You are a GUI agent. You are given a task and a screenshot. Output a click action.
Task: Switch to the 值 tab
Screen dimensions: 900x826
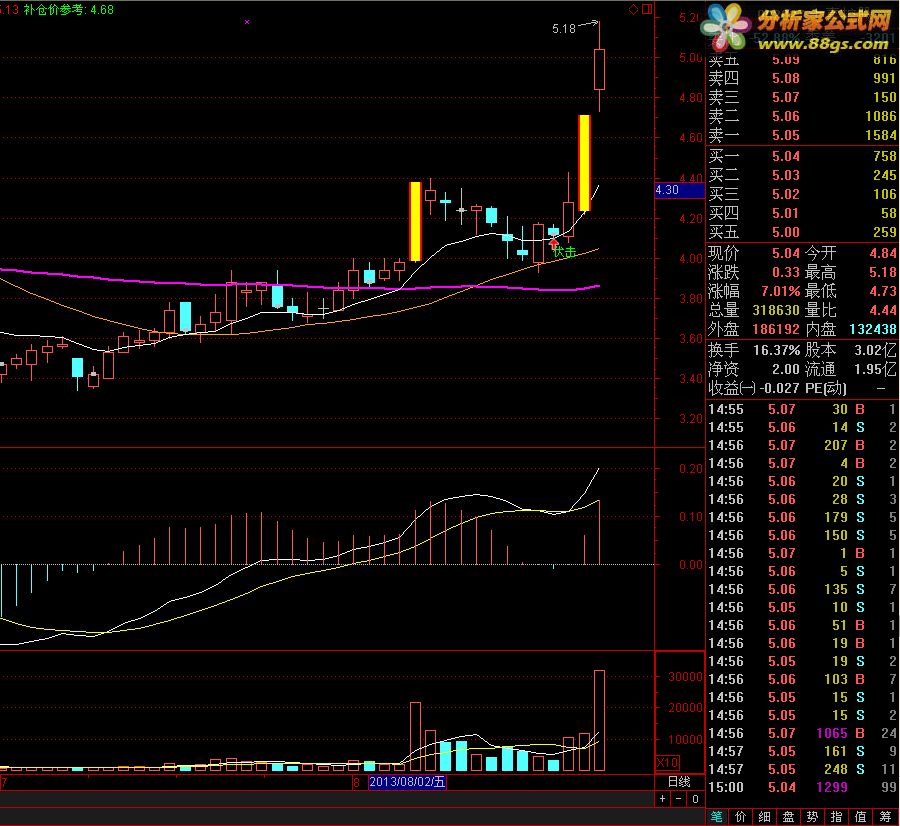(860, 816)
